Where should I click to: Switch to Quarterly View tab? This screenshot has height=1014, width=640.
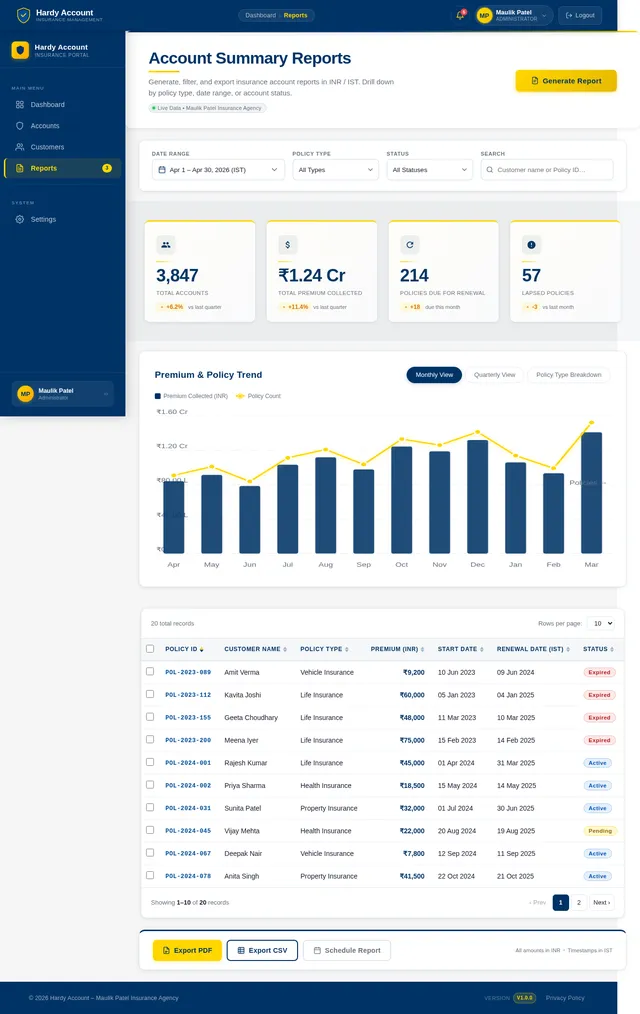[x=494, y=375]
